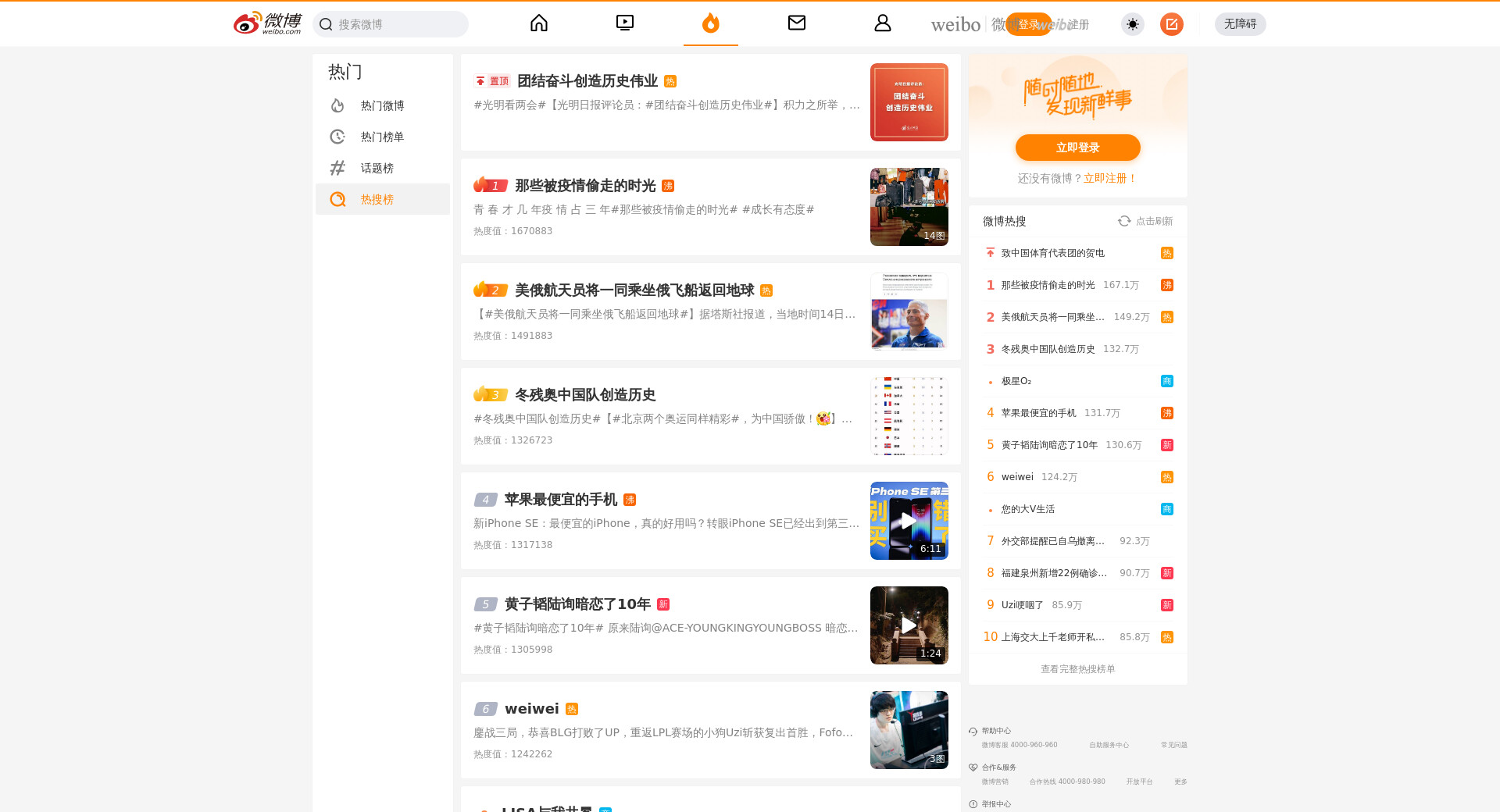Follow the 立即注册 sign-up link
The width and height of the screenshot is (1500, 812).
coord(1110,179)
